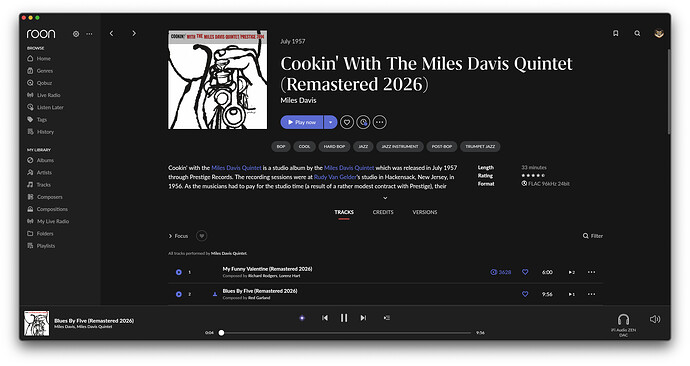Image resolution: width=690 pixels, height=366 pixels.
Task: Favorite the album with heart button
Action: click(x=347, y=122)
